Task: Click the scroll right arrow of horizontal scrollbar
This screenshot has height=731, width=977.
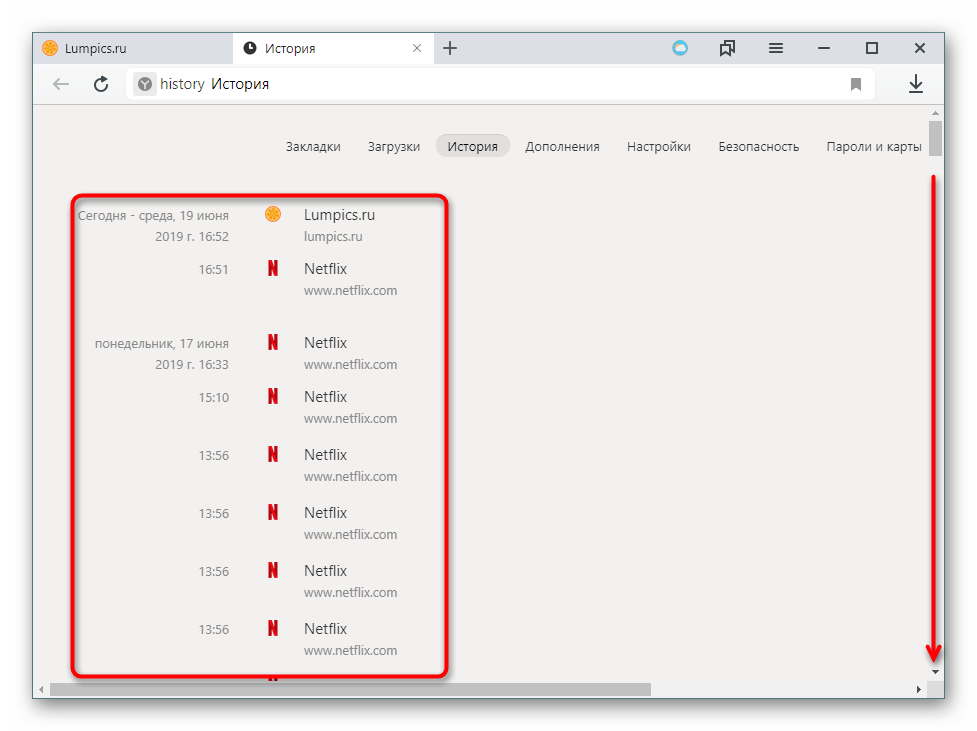Action: pos(918,689)
